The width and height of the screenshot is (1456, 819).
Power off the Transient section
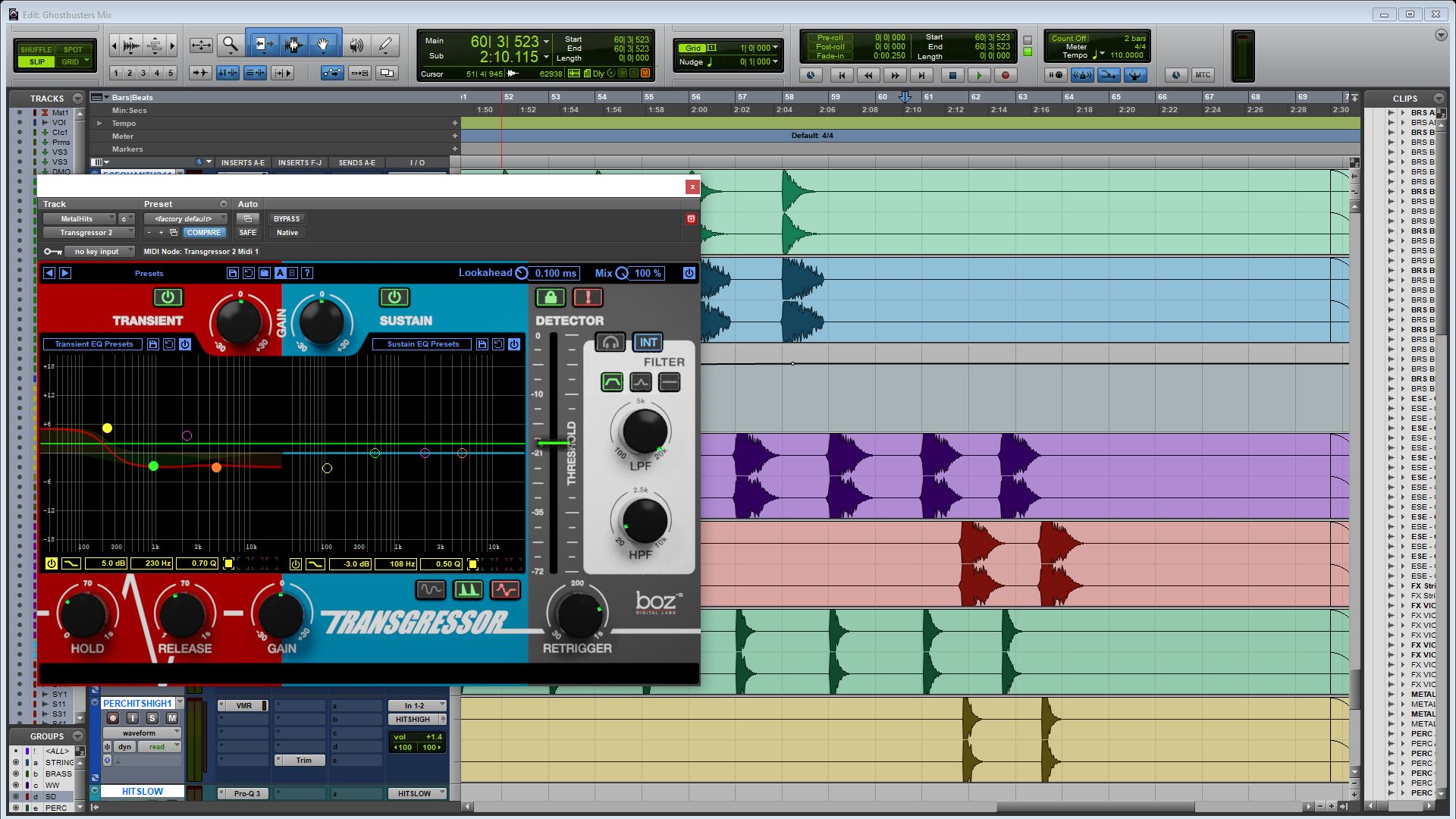coord(166,297)
